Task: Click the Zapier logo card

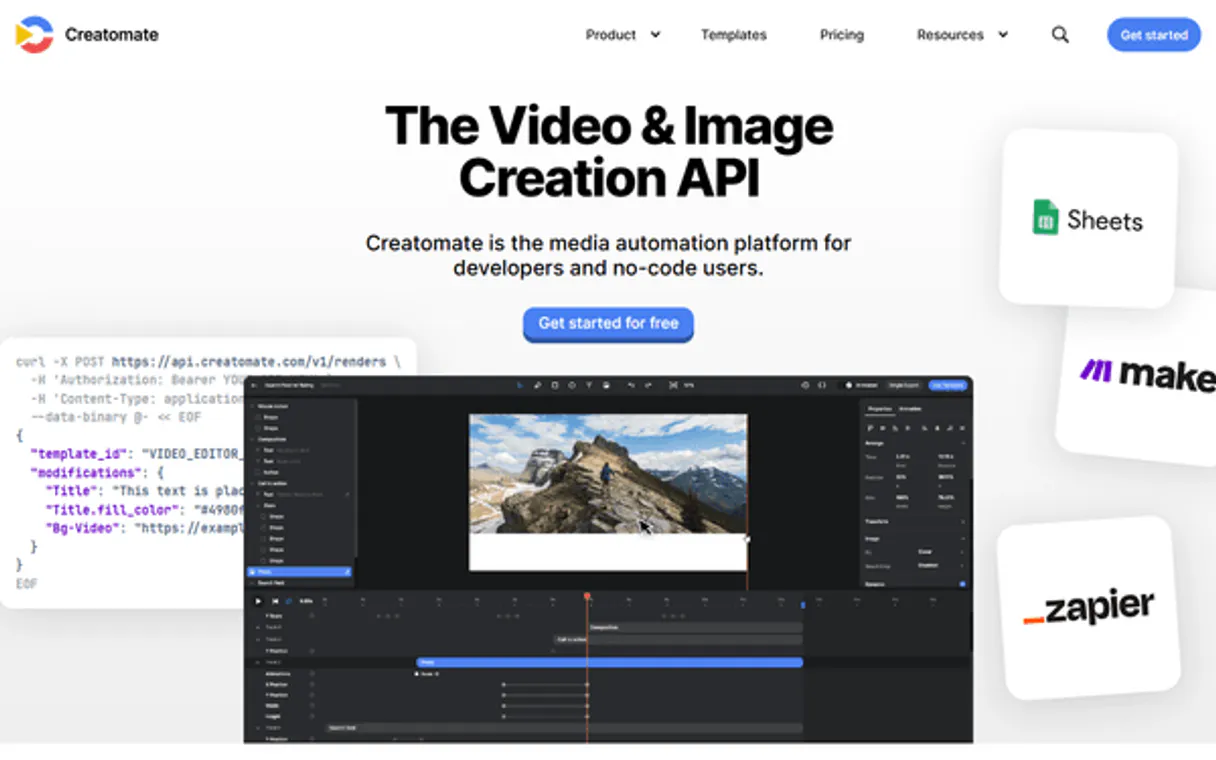Action: 1088,607
